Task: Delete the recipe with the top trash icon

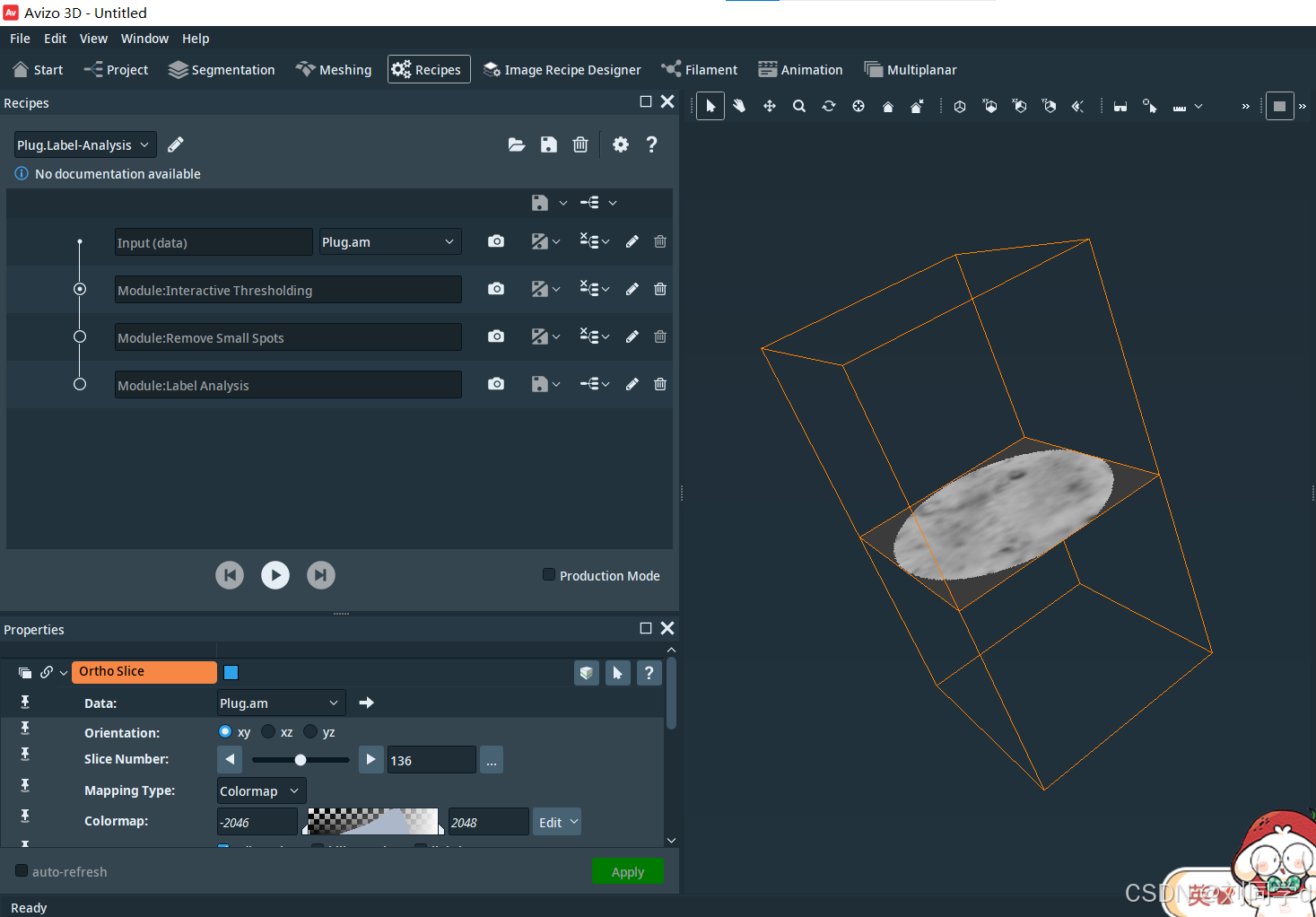Action: [580, 144]
